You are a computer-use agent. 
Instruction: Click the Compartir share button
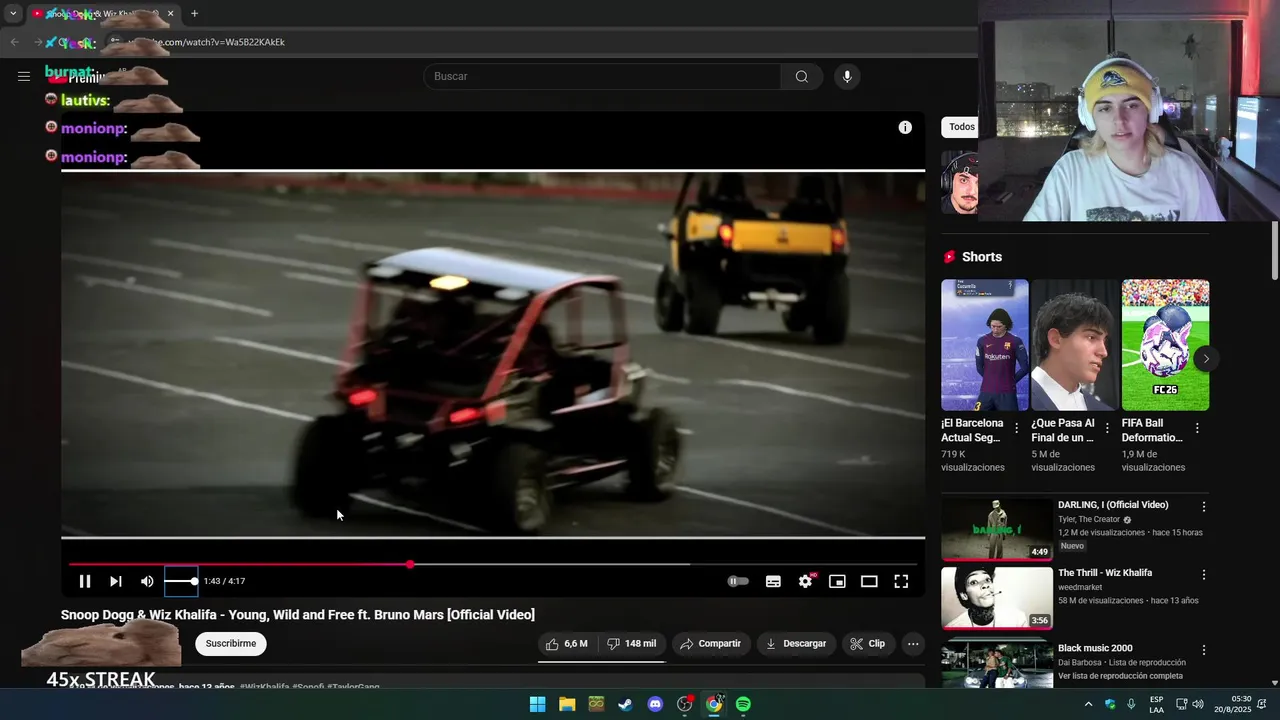point(710,644)
